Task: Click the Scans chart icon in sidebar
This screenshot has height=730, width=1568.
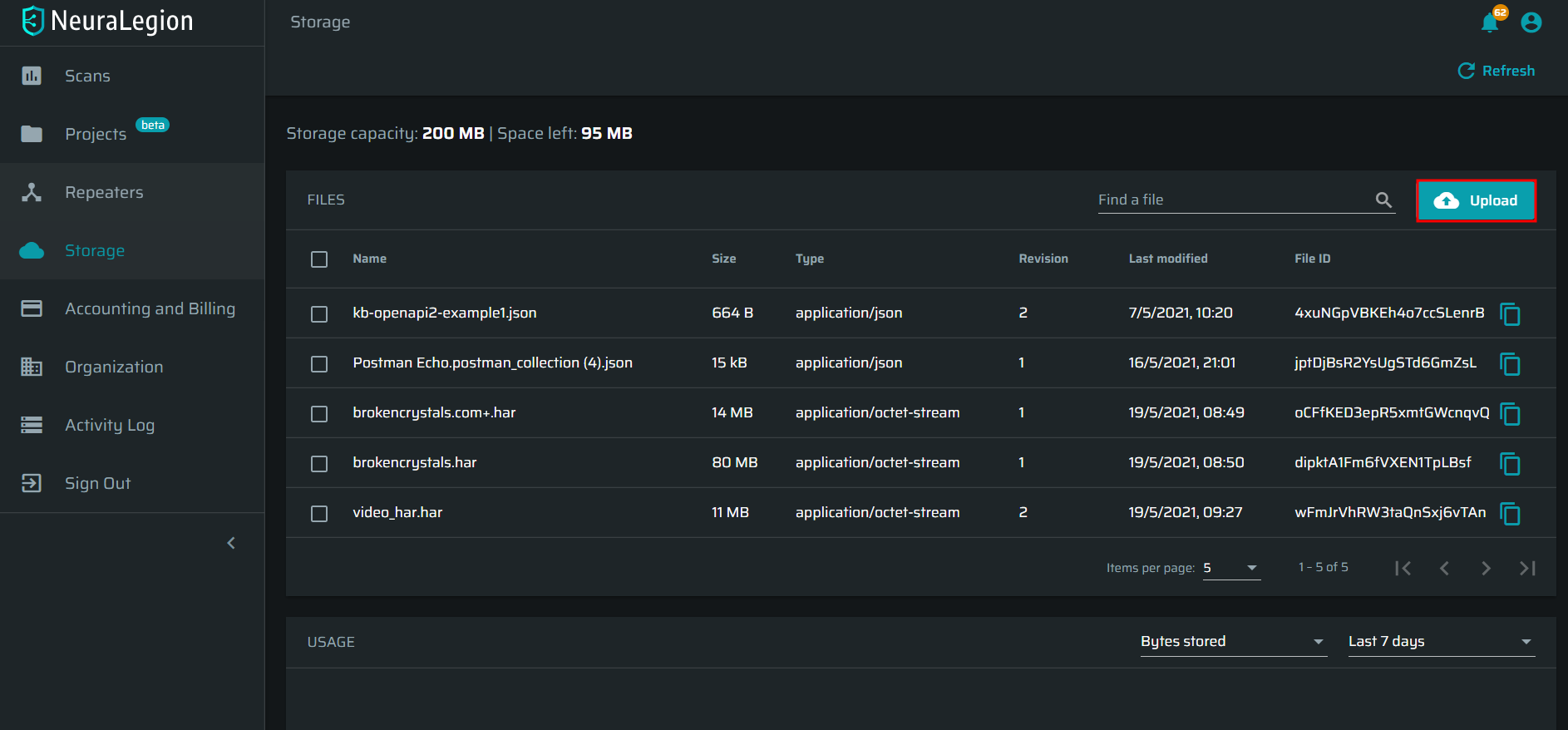Action: pyautogui.click(x=32, y=76)
